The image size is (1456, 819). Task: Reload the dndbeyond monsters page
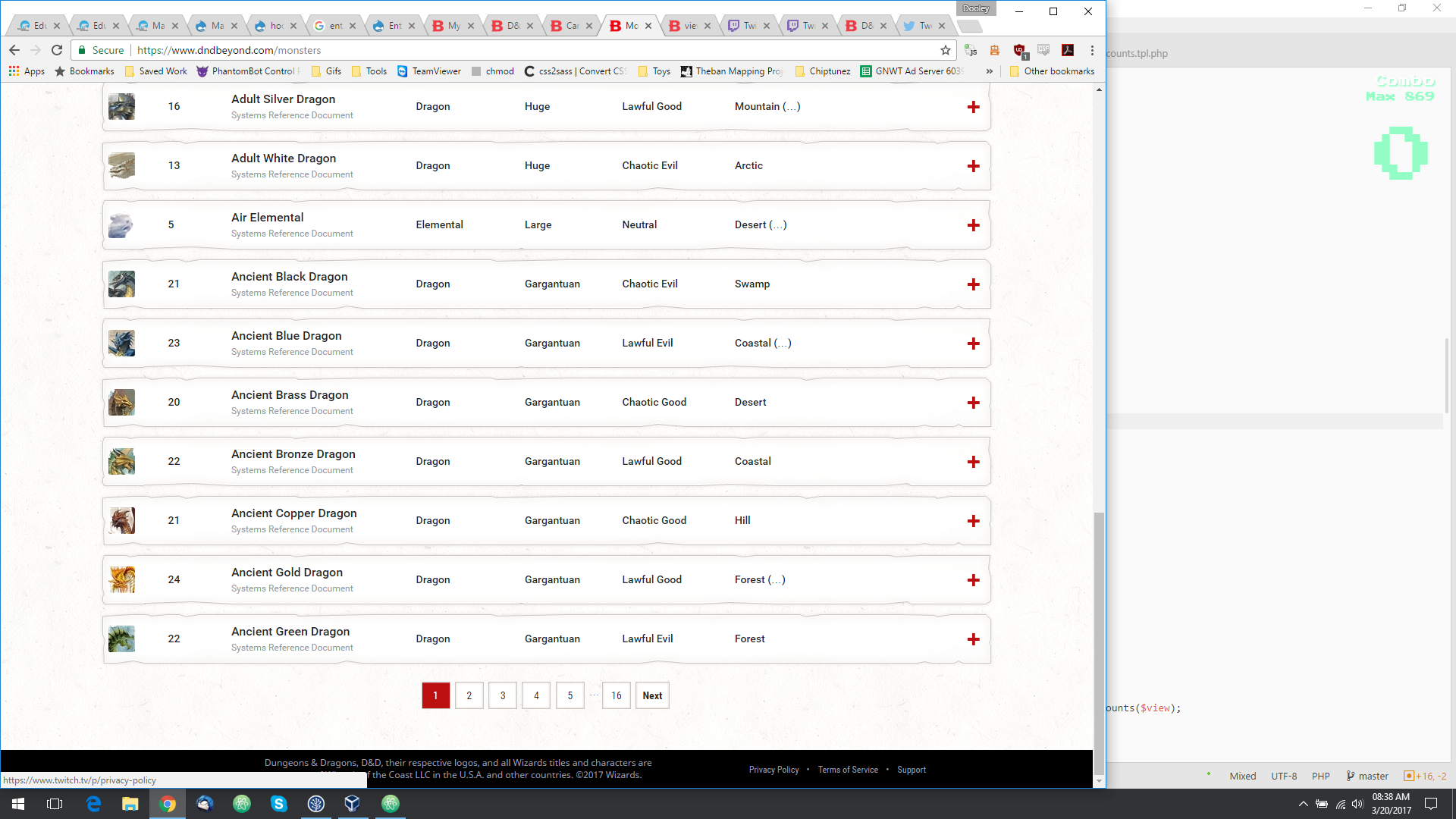[x=57, y=50]
